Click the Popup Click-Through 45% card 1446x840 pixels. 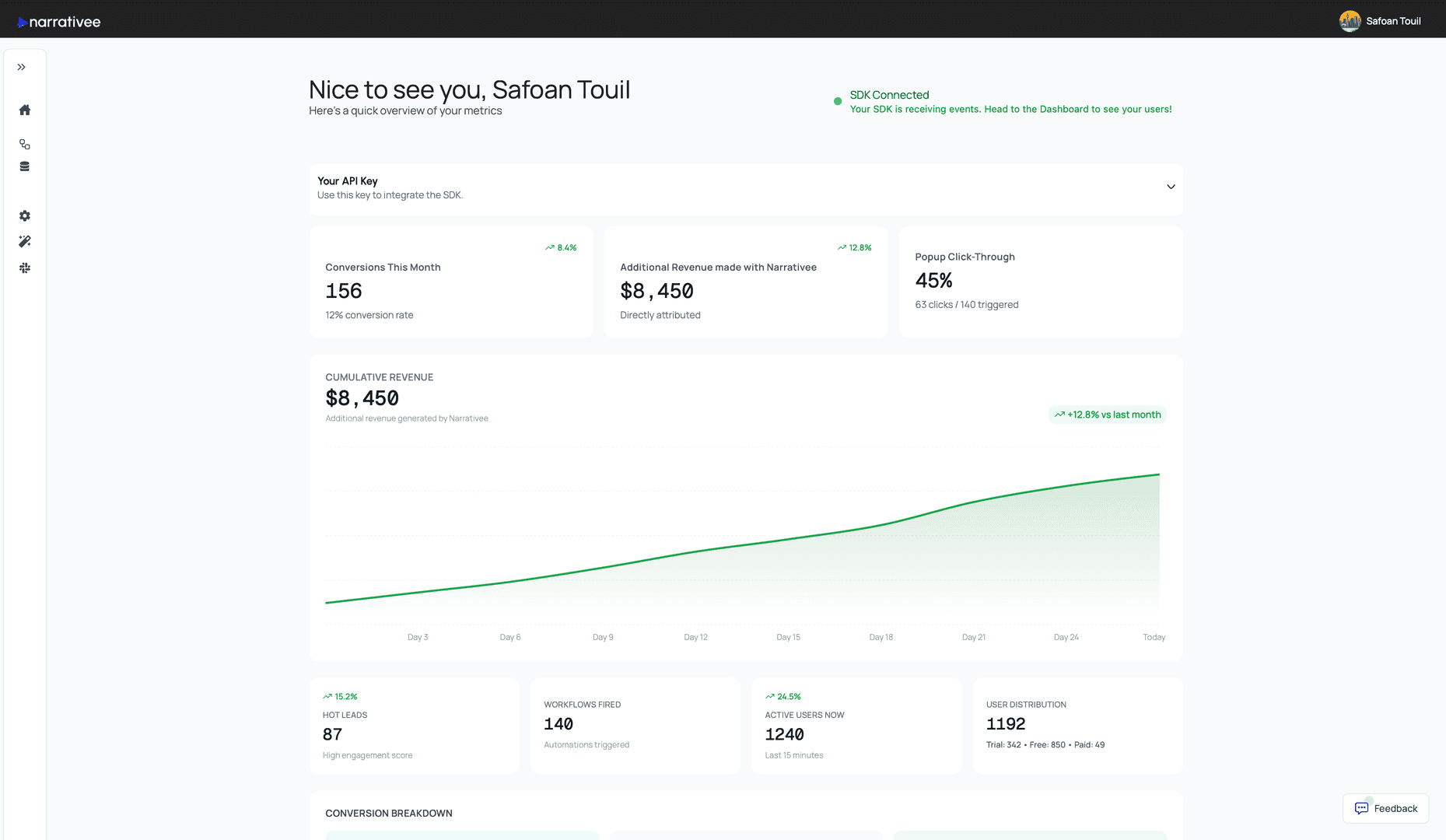(x=1040, y=282)
